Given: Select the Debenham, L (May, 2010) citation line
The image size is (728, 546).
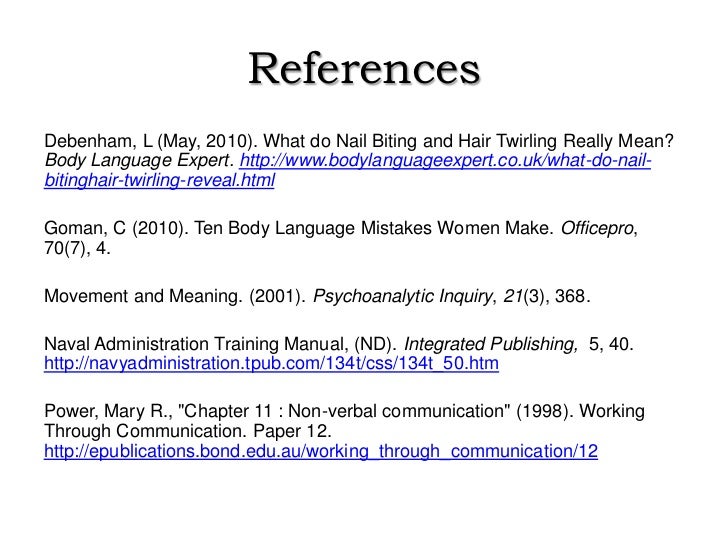Looking at the screenshot, I should pos(358,141).
